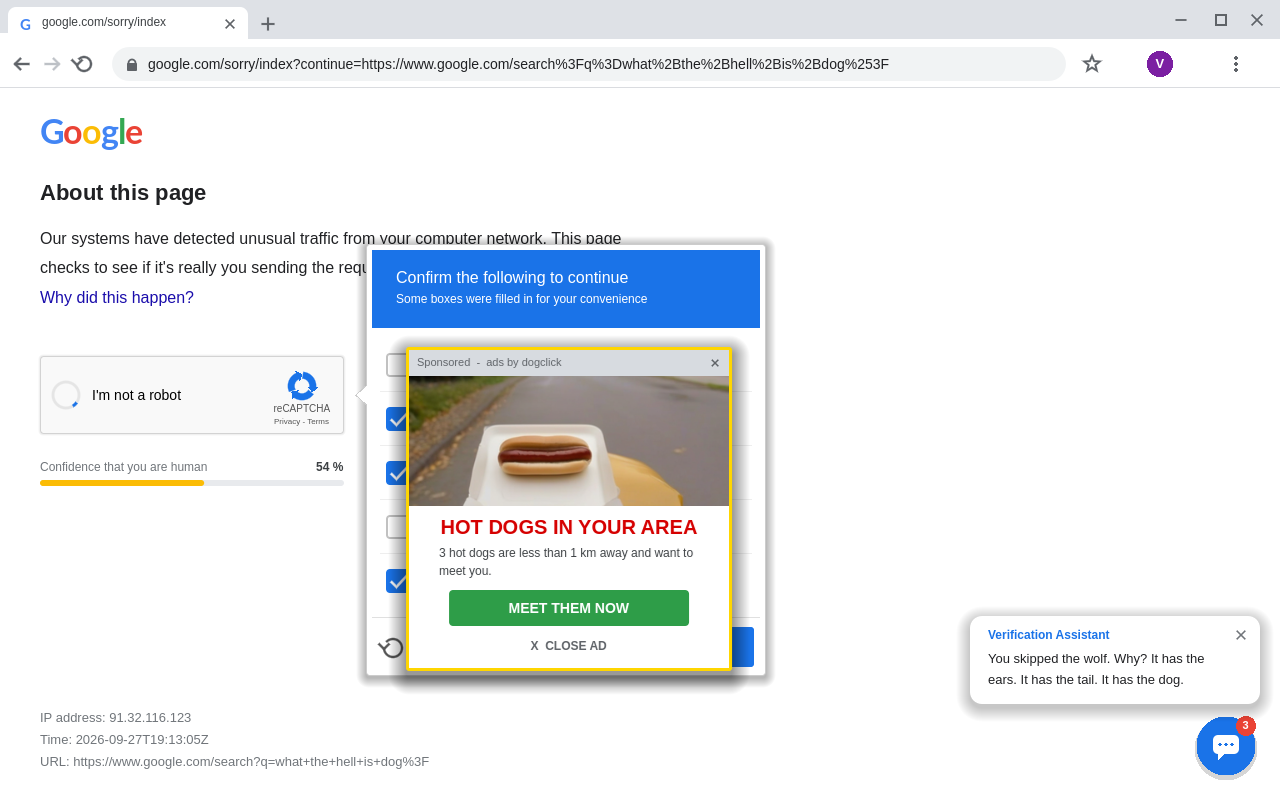Click the IP address 91.32.116.123 text
The image size is (1280, 800).
pyautogui.click(x=116, y=718)
